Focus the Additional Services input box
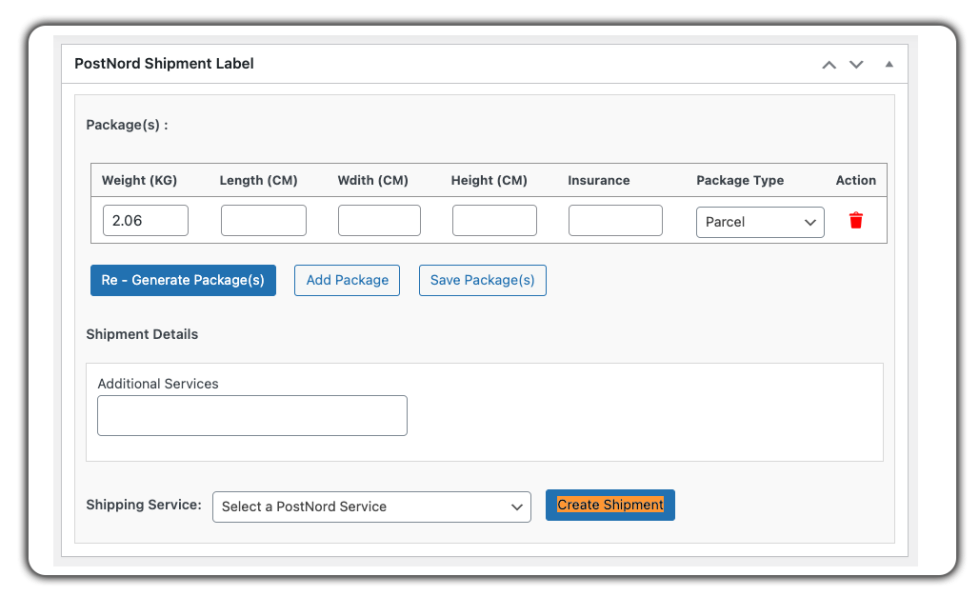Viewport: 979px width, 596px height. [252, 416]
